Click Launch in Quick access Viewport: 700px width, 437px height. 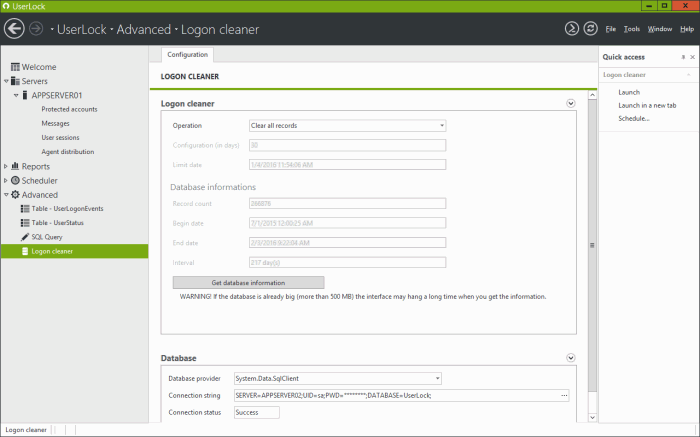tap(629, 92)
